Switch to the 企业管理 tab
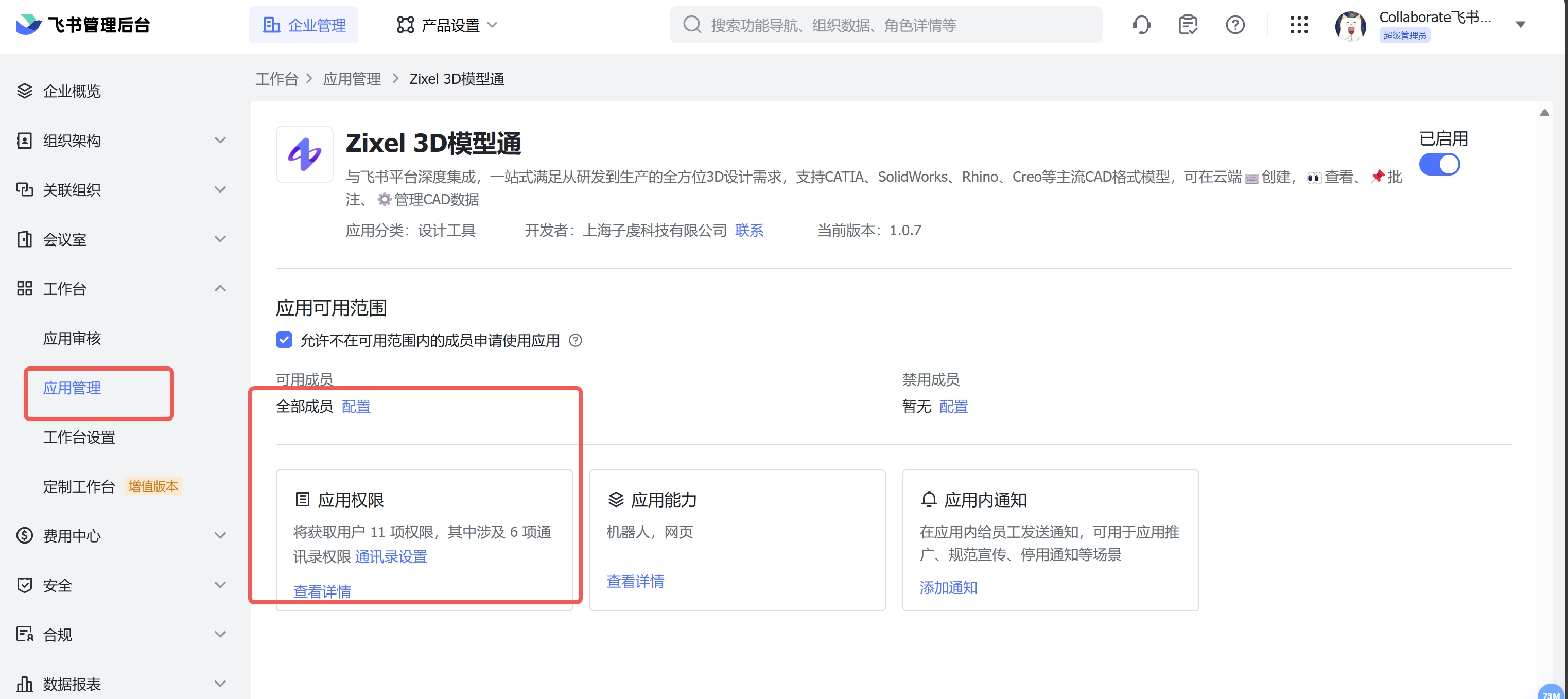This screenshot has height=699, width=1568. tap(304, 24)
